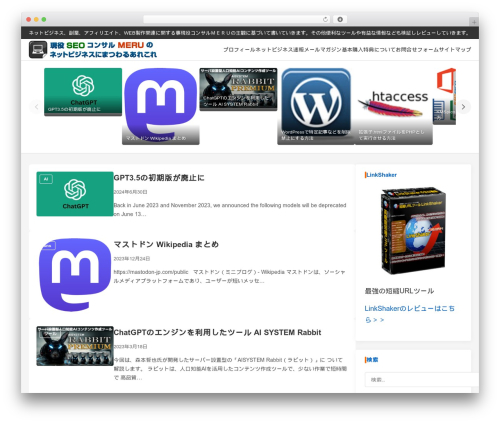Open WordPress logo carousel card

[x=316, y=106]
